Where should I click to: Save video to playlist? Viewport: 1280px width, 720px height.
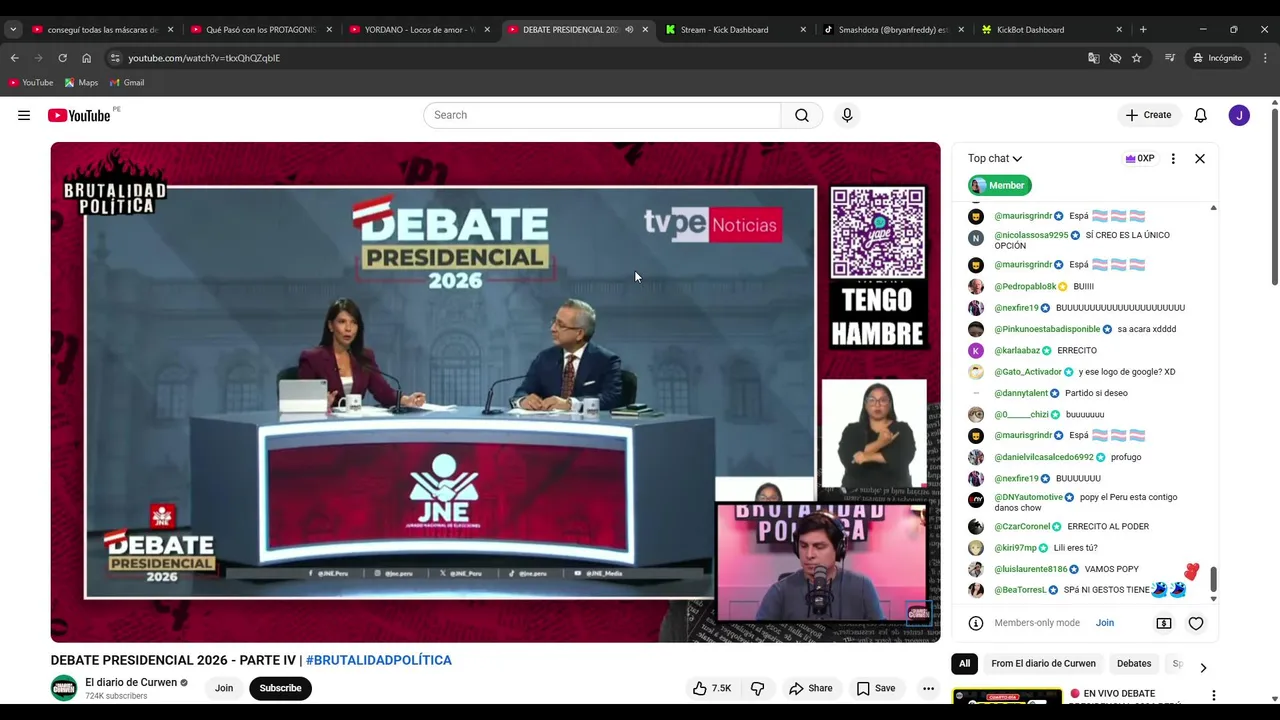tap(876, 688)
